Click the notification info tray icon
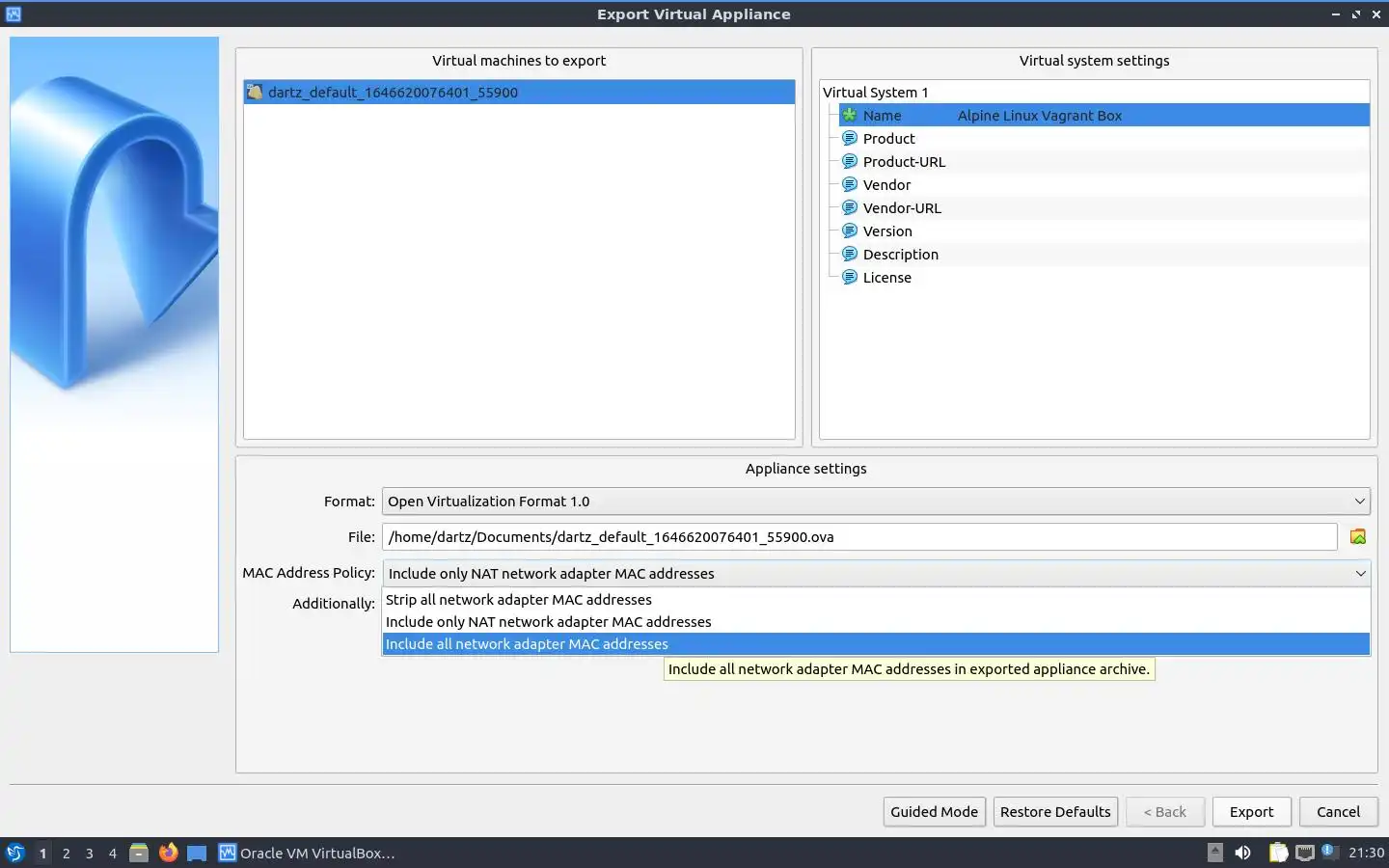This screenshot has width=1389, height=868. pos(1329,851)
